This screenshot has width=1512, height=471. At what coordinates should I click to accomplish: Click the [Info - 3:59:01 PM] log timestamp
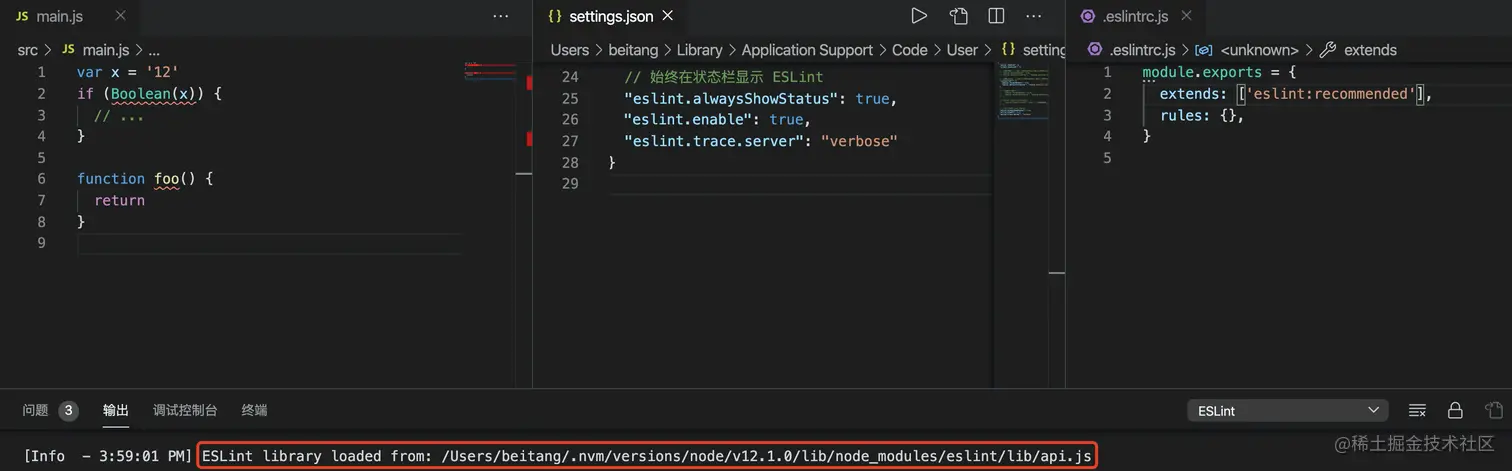(108, 456)
